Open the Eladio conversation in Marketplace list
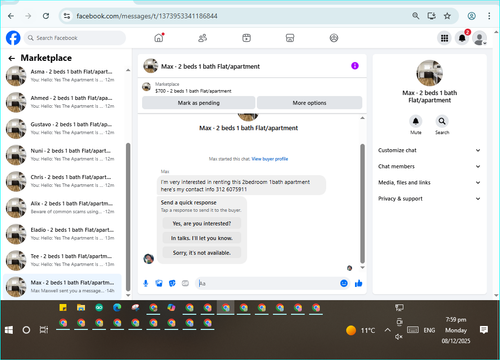 (62, 234)
